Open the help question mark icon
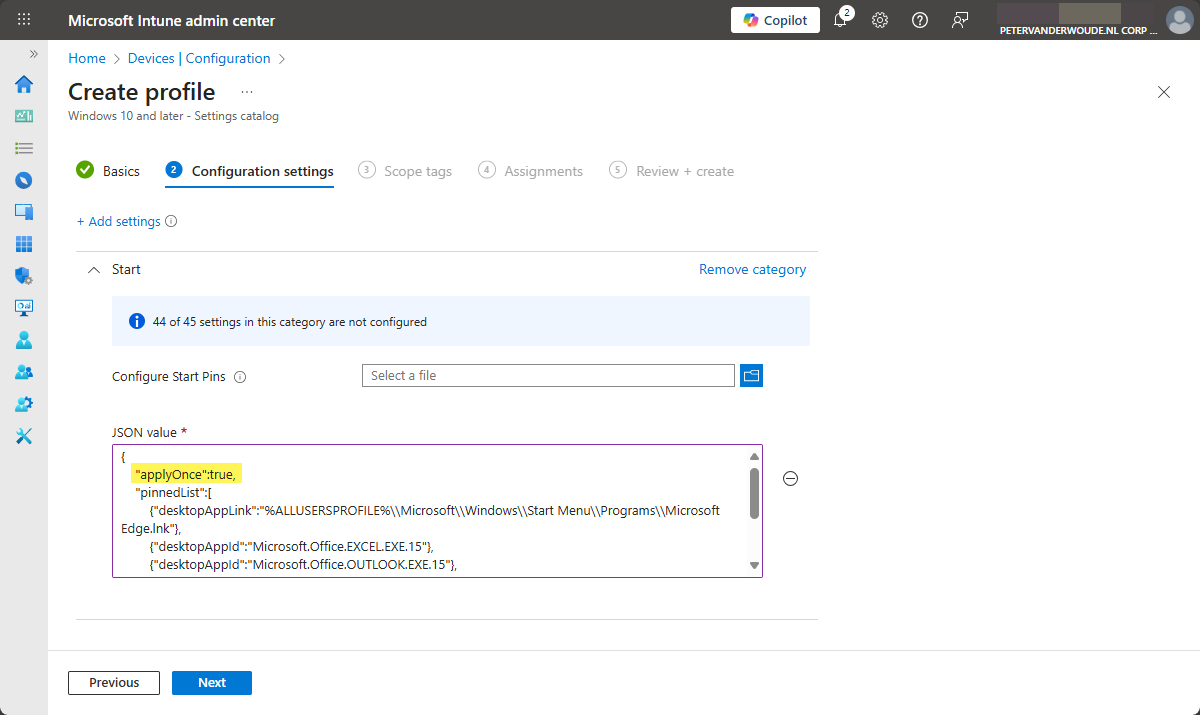Screen dimensions: 1200x715 pos(920,20)
